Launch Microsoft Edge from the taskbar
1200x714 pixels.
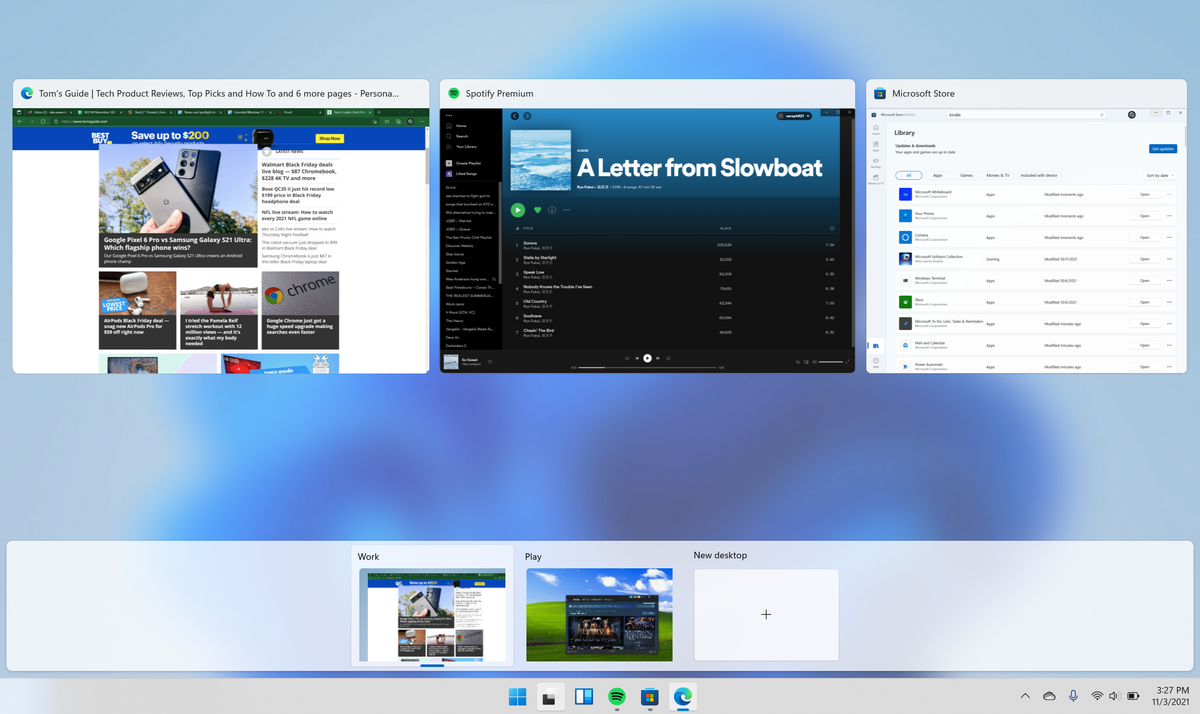(x=683, y=696)
